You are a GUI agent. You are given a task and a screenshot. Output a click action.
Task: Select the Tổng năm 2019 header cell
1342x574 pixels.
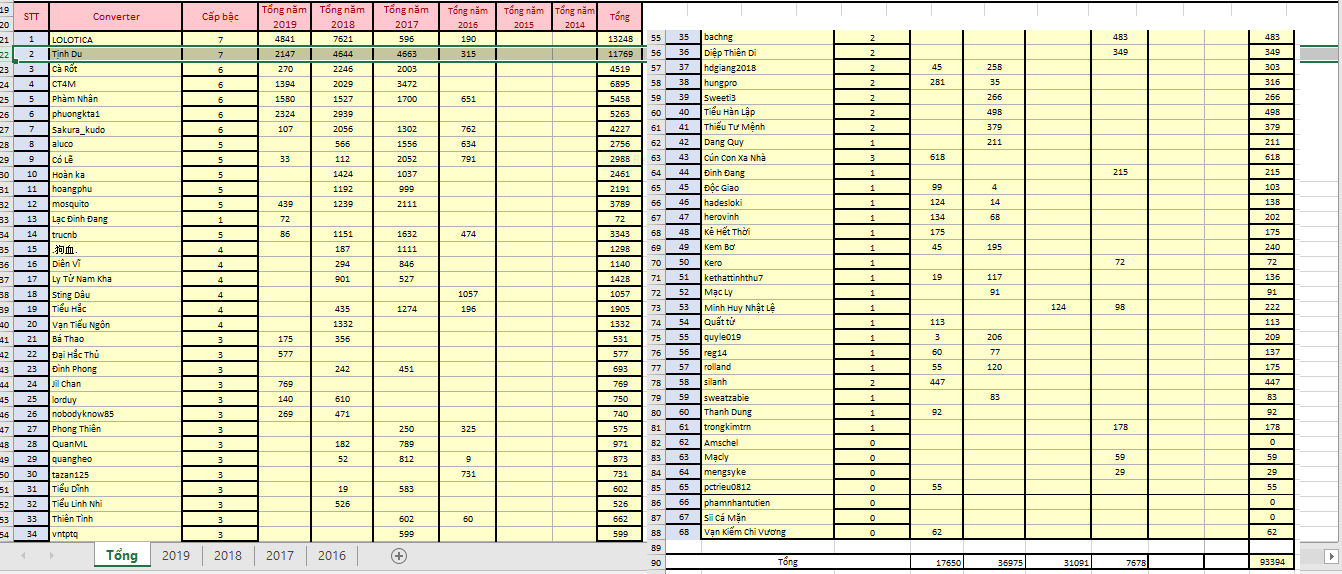pyautogui.click(x=285, y=16)
